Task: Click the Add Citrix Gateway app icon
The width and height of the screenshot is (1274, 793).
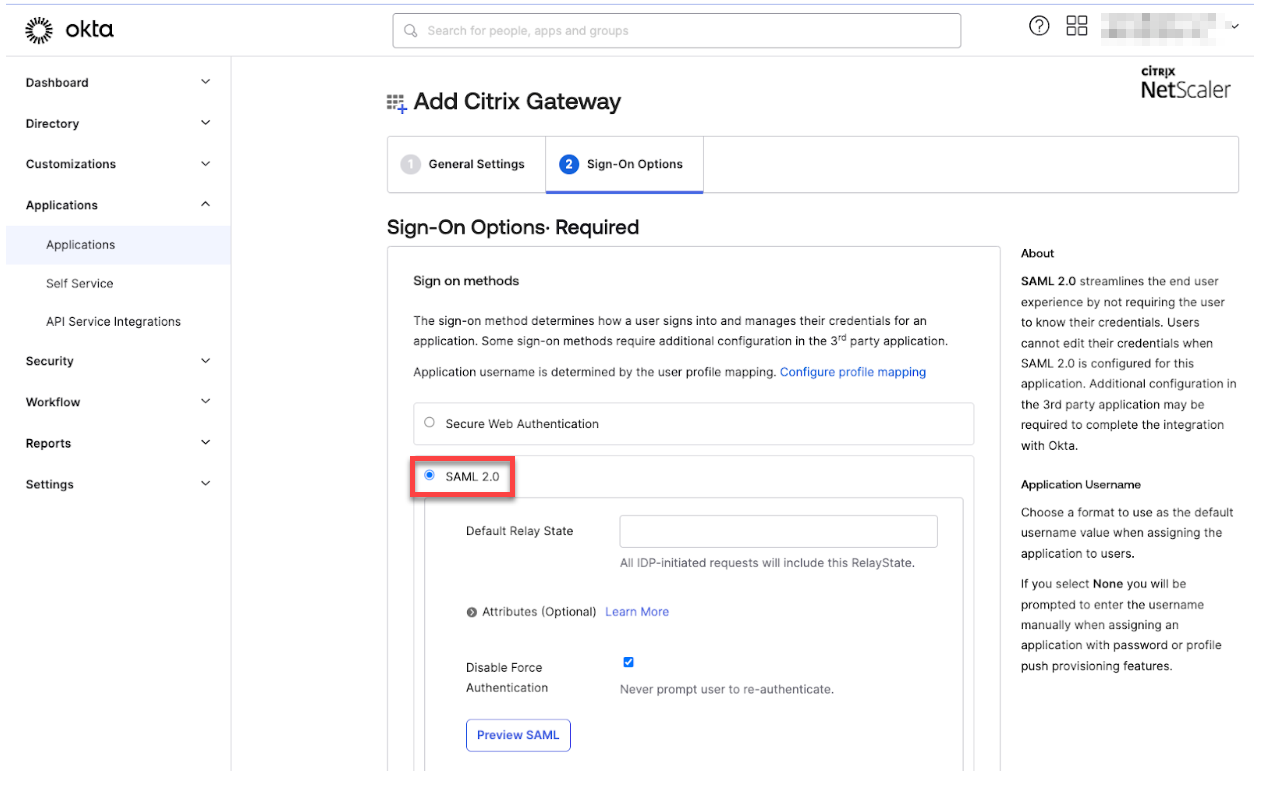Action: pos(397,103)
